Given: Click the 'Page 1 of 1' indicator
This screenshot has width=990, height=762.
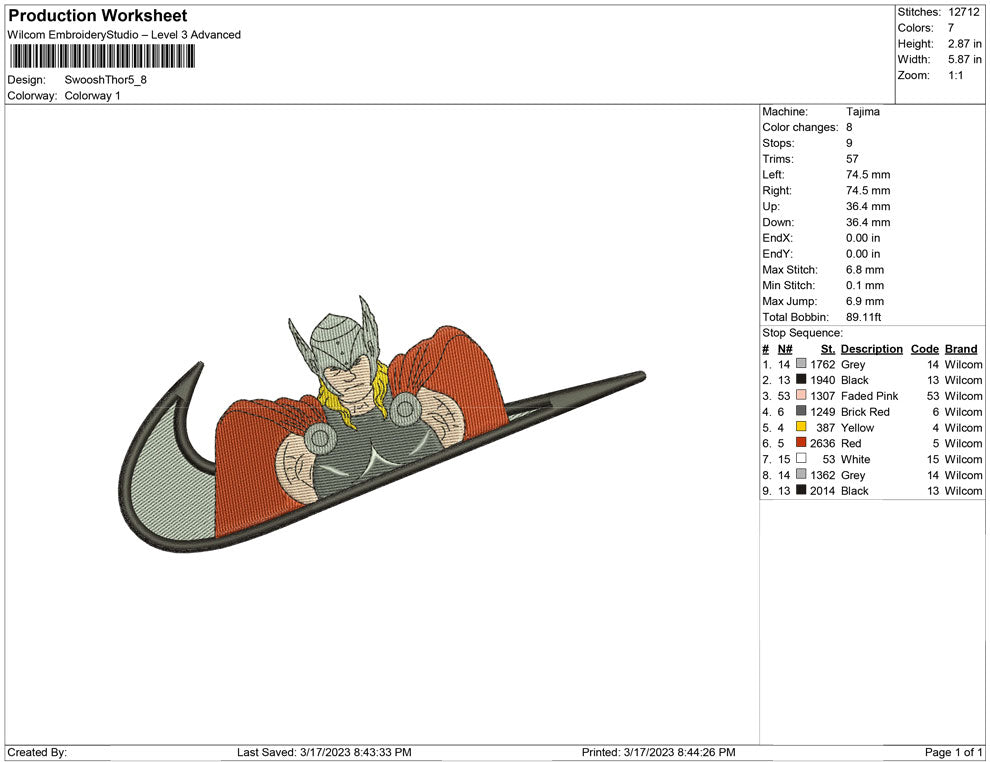Looking at the screenshot, I should [x=953, y=752].
